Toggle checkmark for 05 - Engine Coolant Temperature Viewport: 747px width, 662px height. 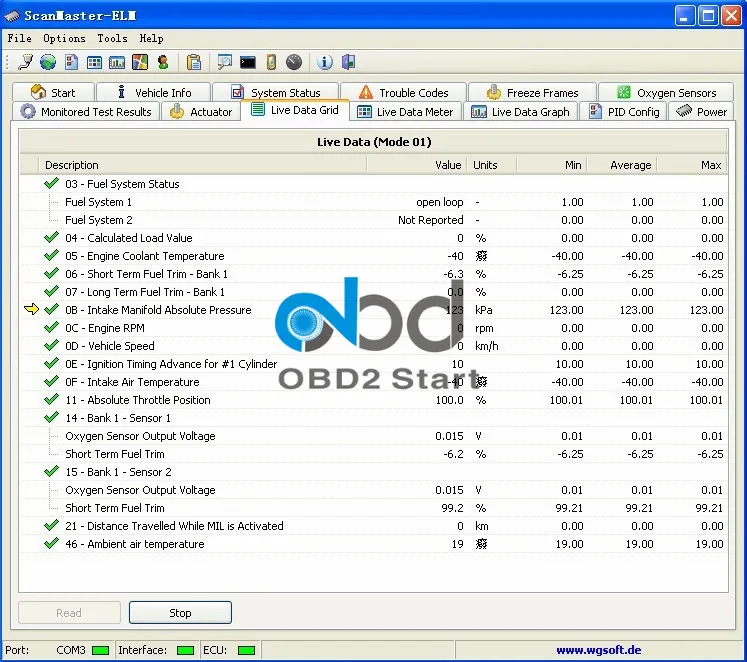tap(51, 255)
